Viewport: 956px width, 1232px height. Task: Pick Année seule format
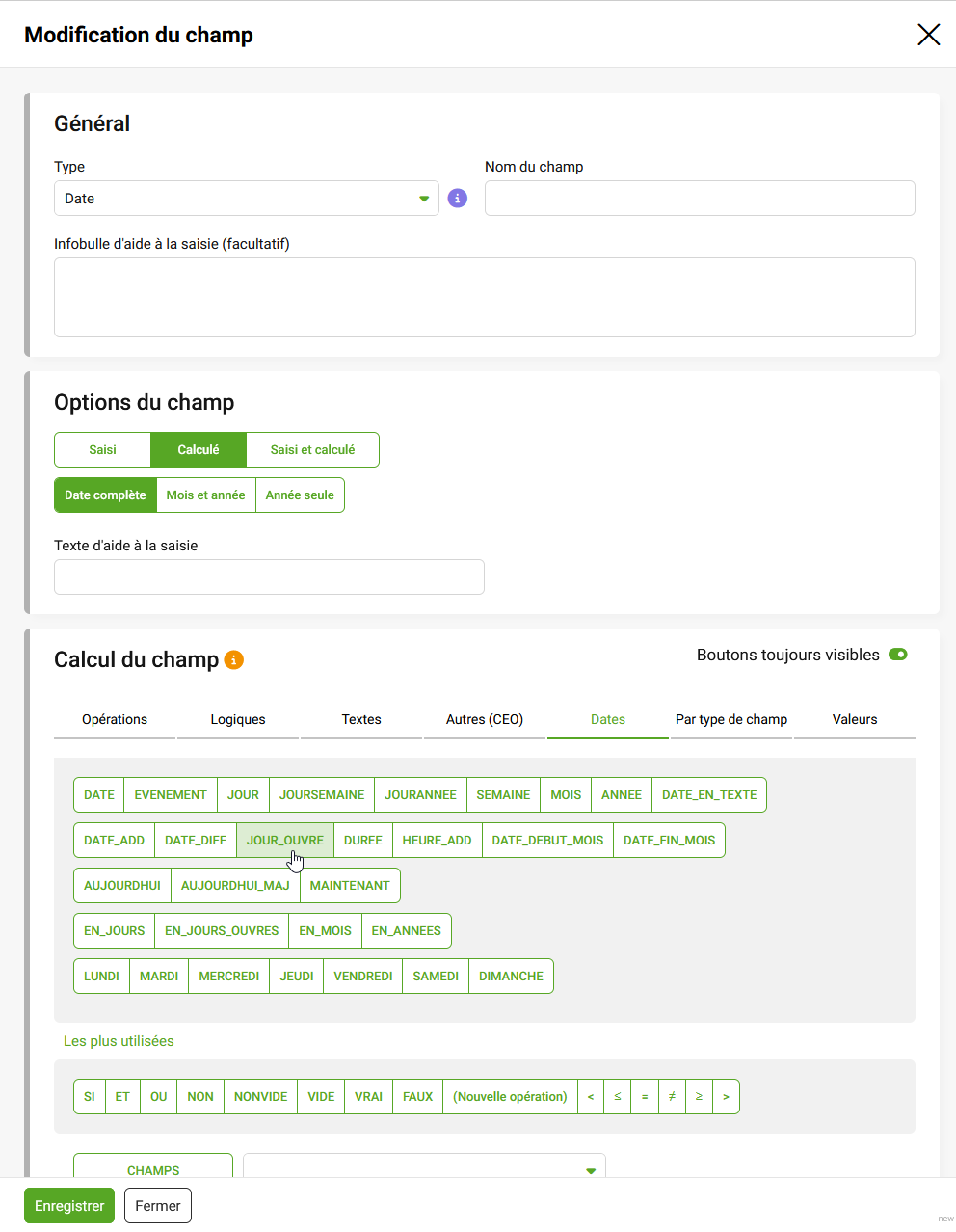(x=300, y=495)
